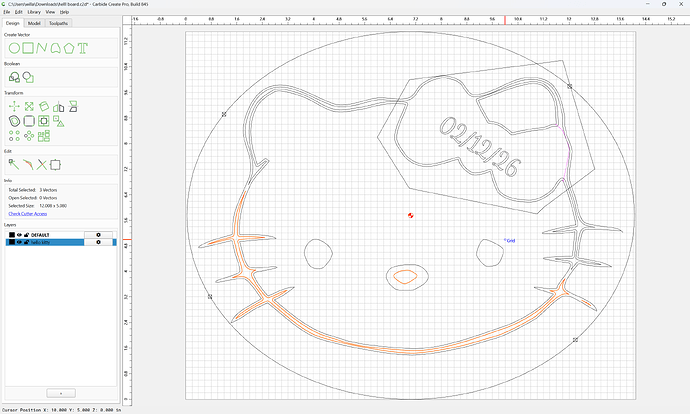Click the red origin marker on canvas
The width and height of the screenshot is (690, 414).
[x=411, y=215]
